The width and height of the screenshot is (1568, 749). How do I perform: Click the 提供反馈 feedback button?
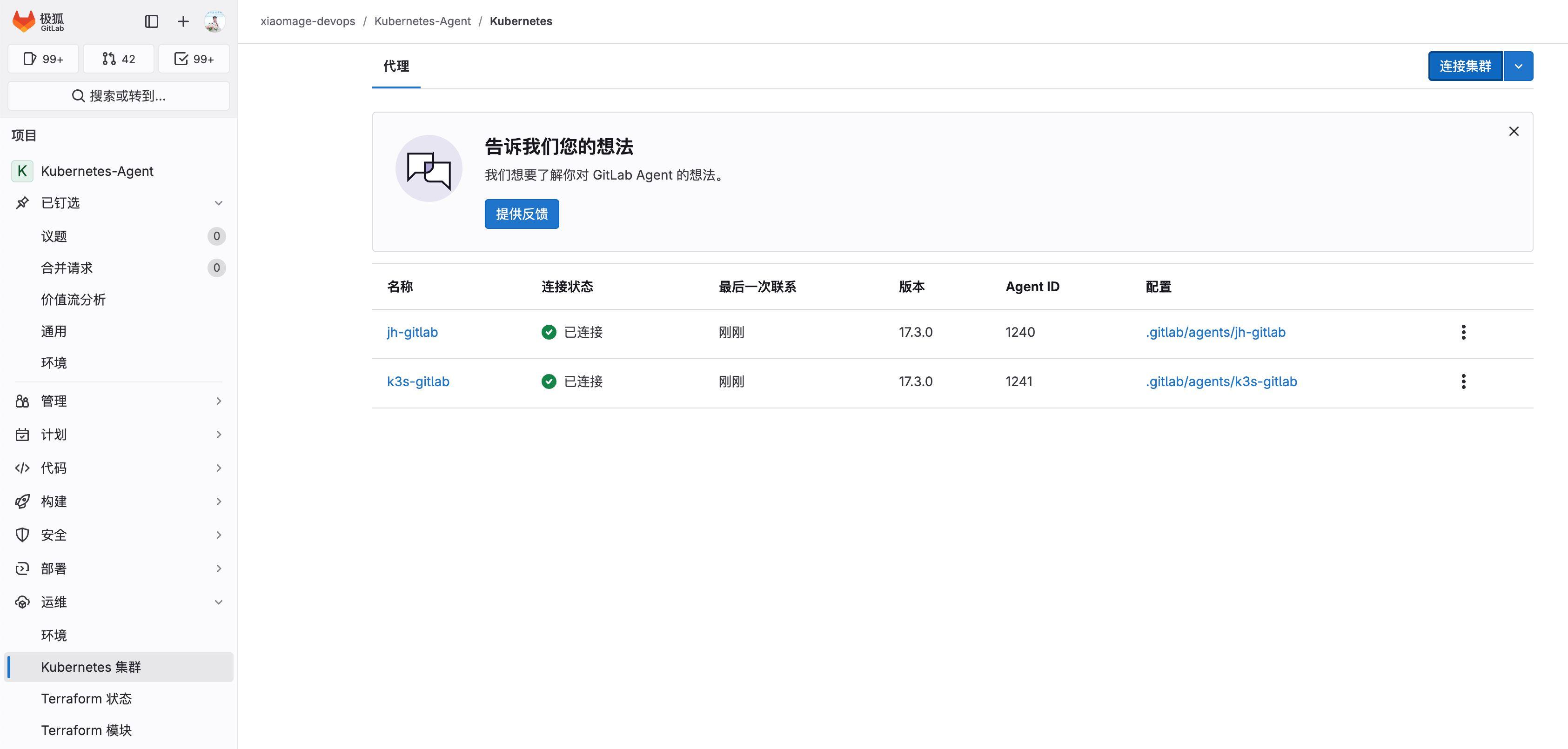(x=522, y=214)
